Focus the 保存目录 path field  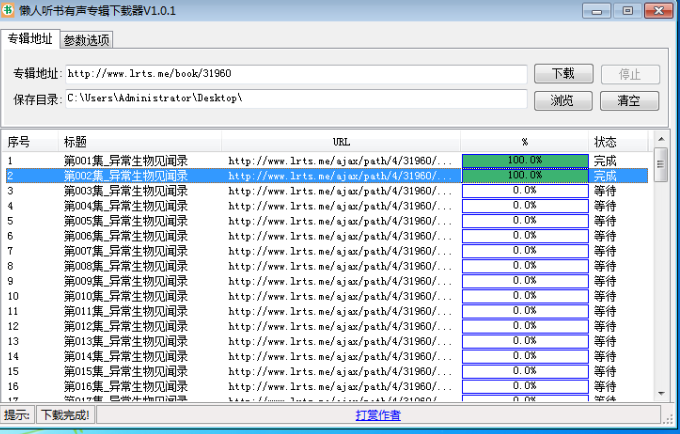(x=296, y=99)
